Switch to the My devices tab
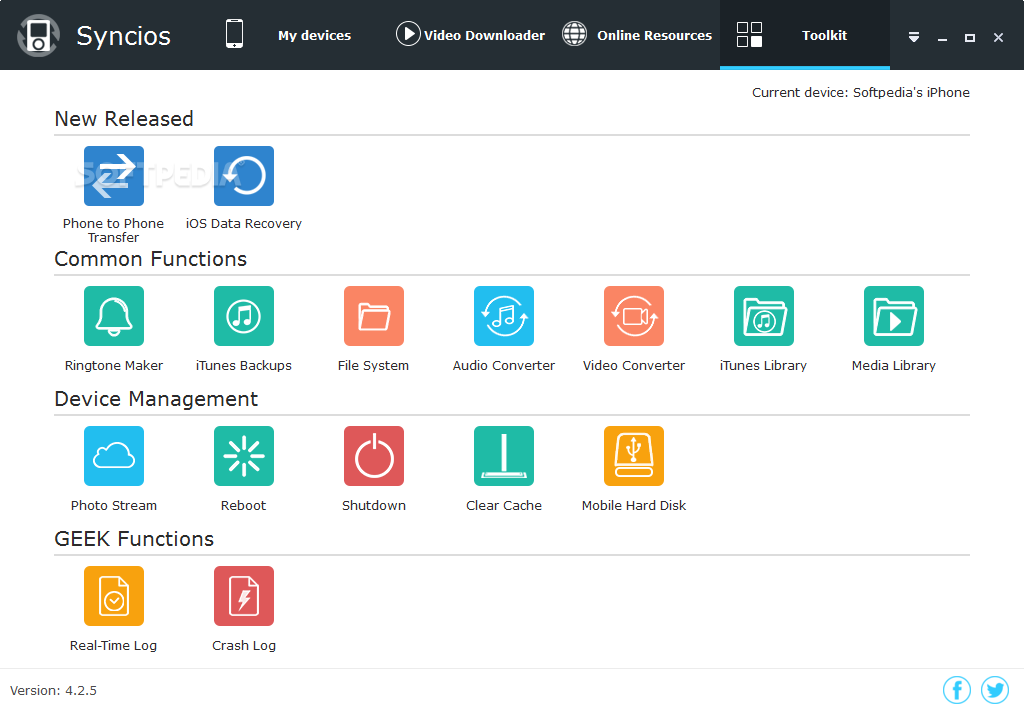This screenshot has width=1024, height=712. pos(314,35)
